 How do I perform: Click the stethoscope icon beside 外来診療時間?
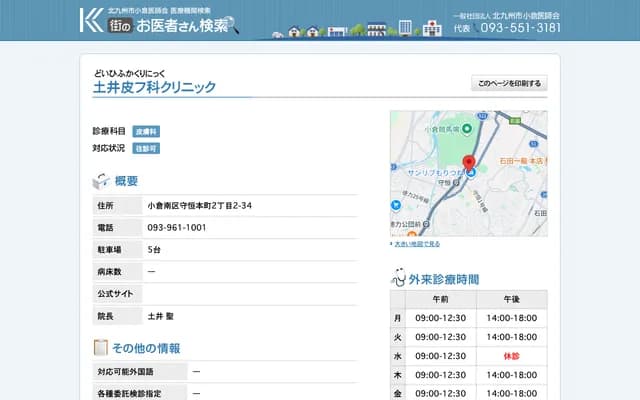coord(398,278)
